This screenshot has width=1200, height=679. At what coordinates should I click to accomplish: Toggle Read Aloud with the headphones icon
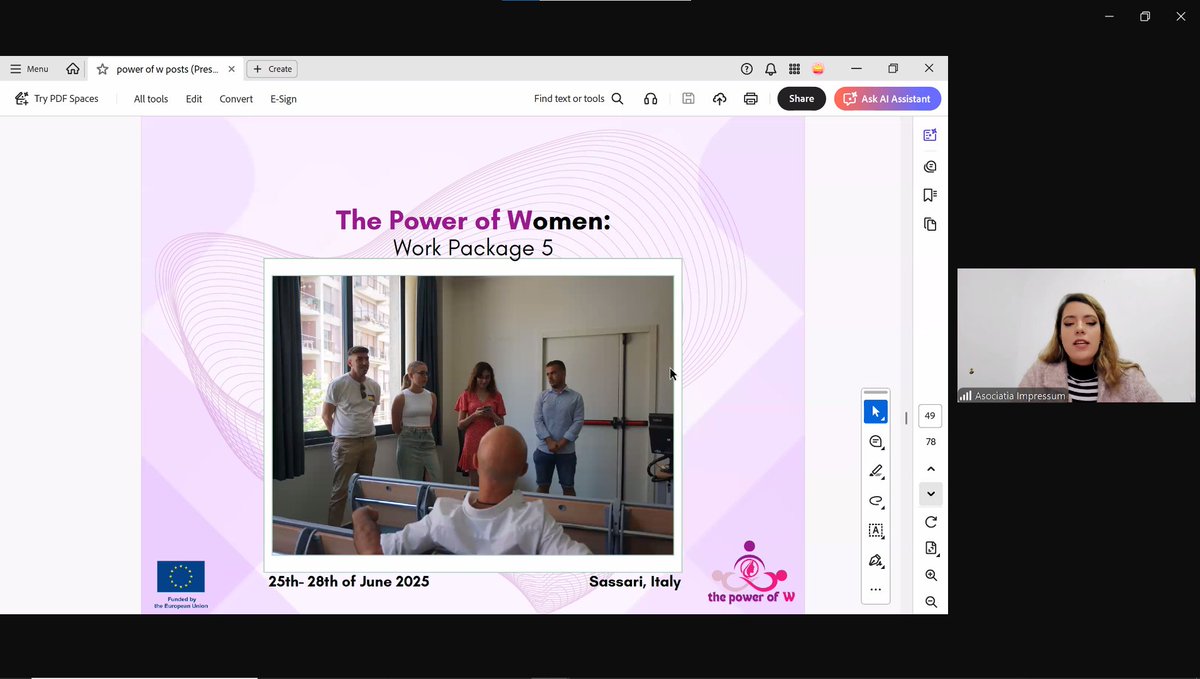point(650,98)
